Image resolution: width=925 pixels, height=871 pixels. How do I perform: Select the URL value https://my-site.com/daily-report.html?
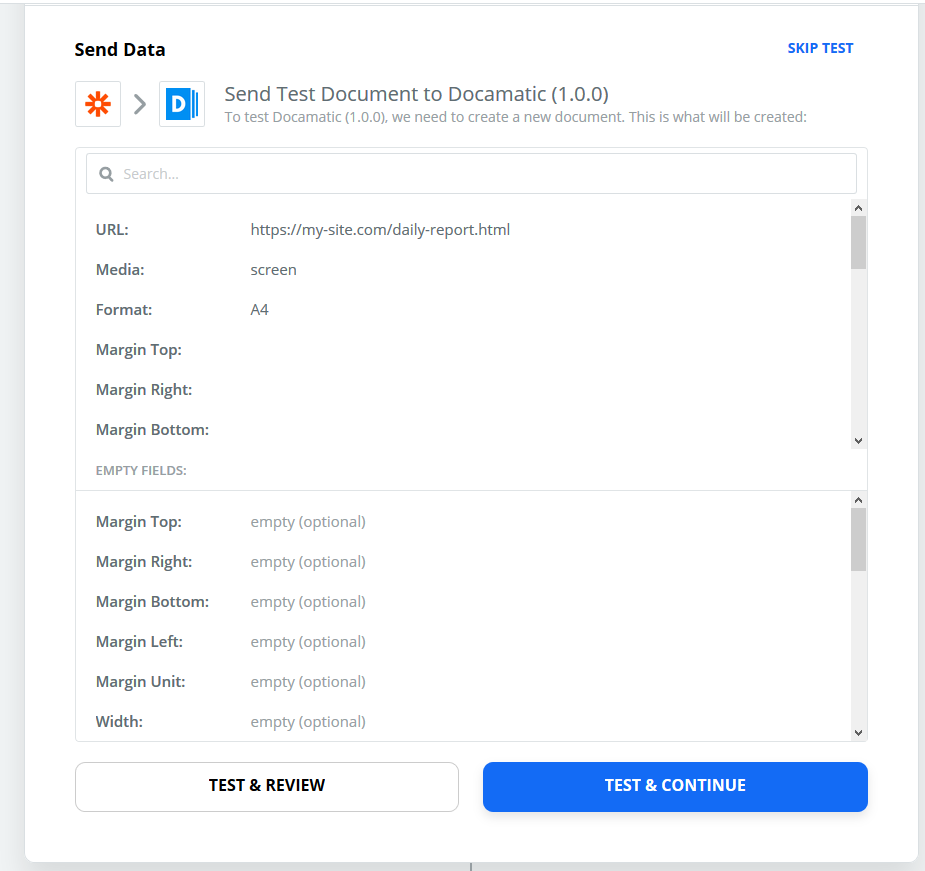tap(380, 230)
